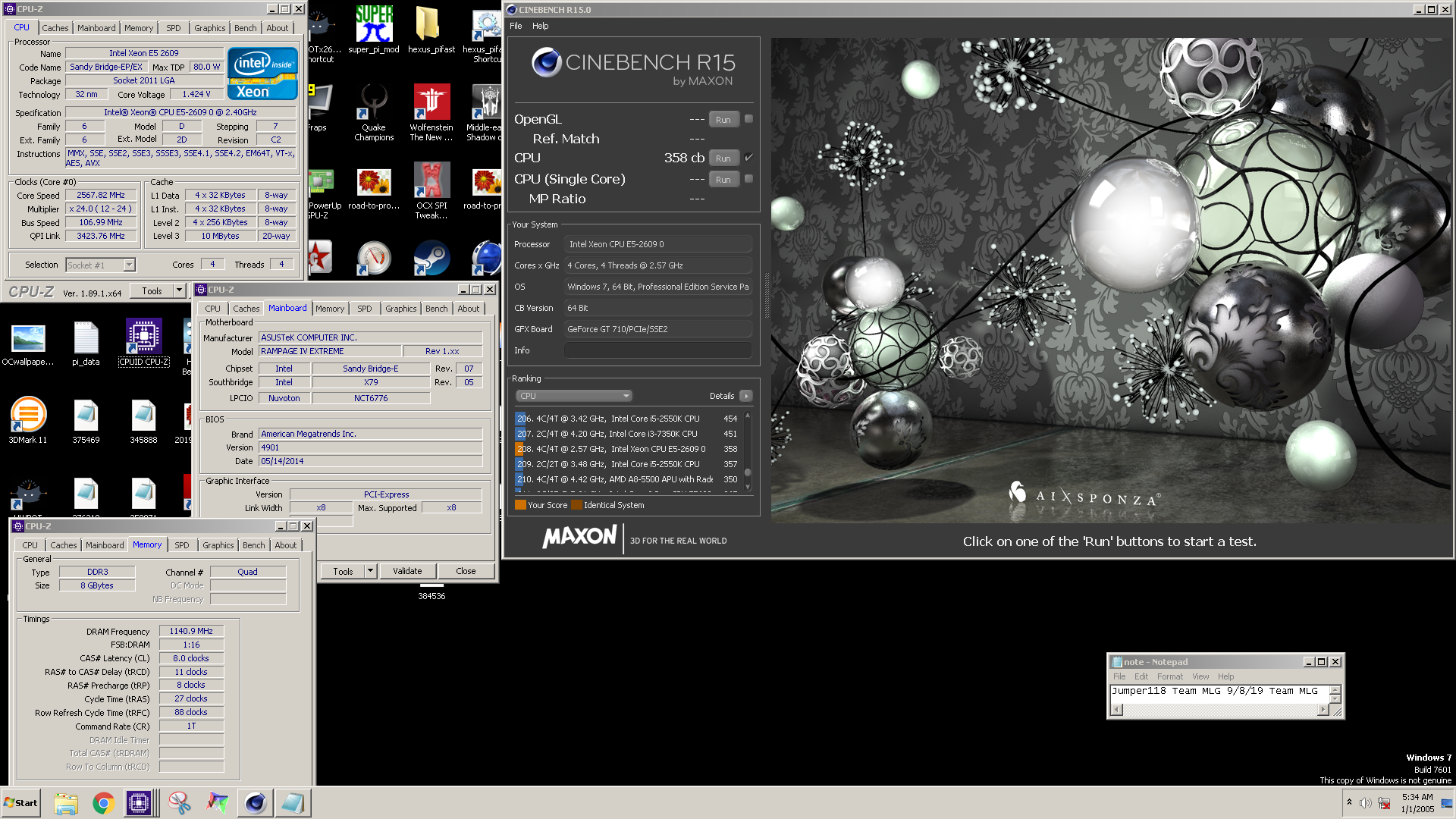This screenshot has height=819, width=1456.
Task: Click the Info input field in Cinebench
Action: (657, 350)
